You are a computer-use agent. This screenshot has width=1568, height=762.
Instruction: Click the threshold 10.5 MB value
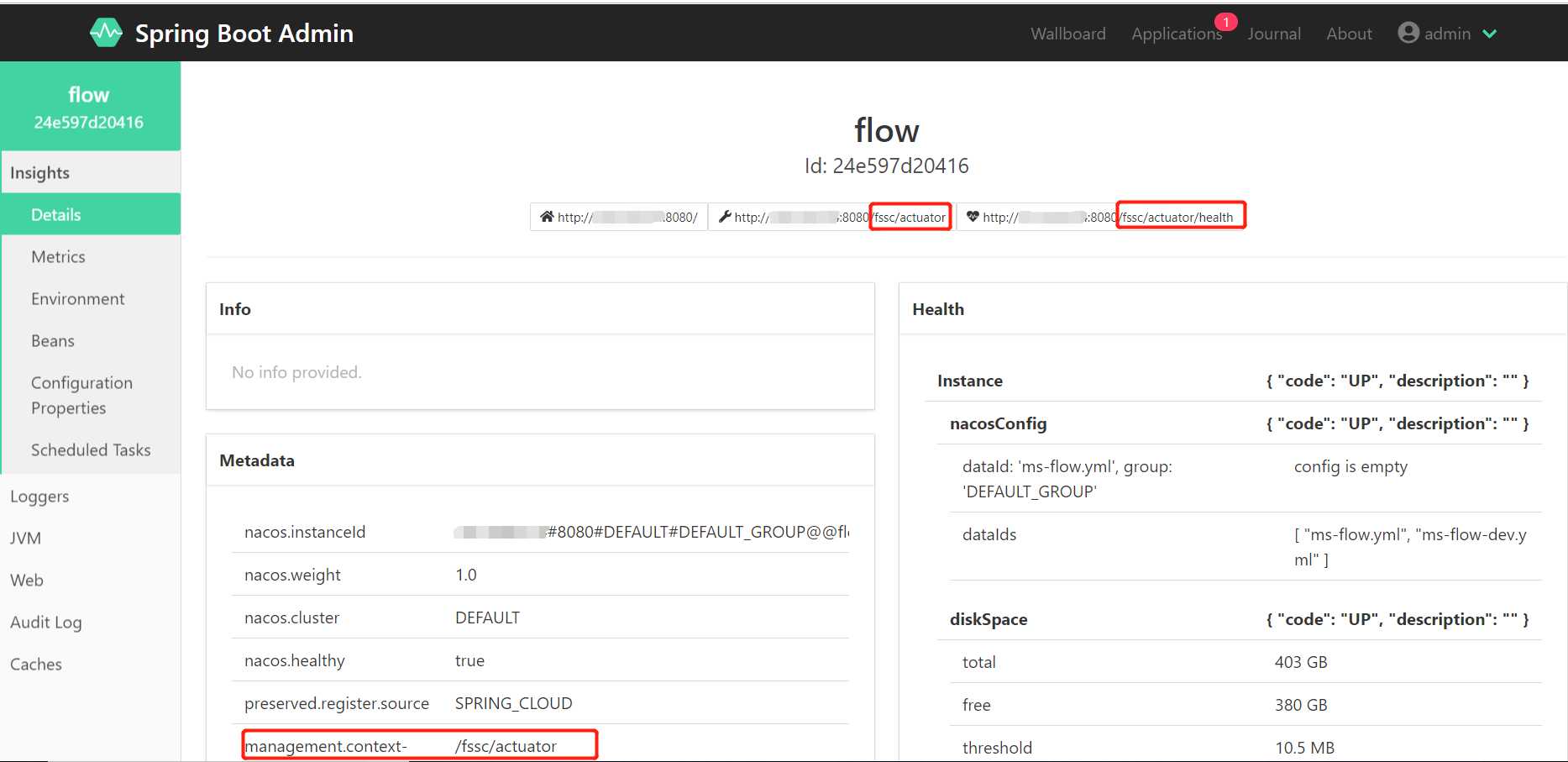(1304, 748)
